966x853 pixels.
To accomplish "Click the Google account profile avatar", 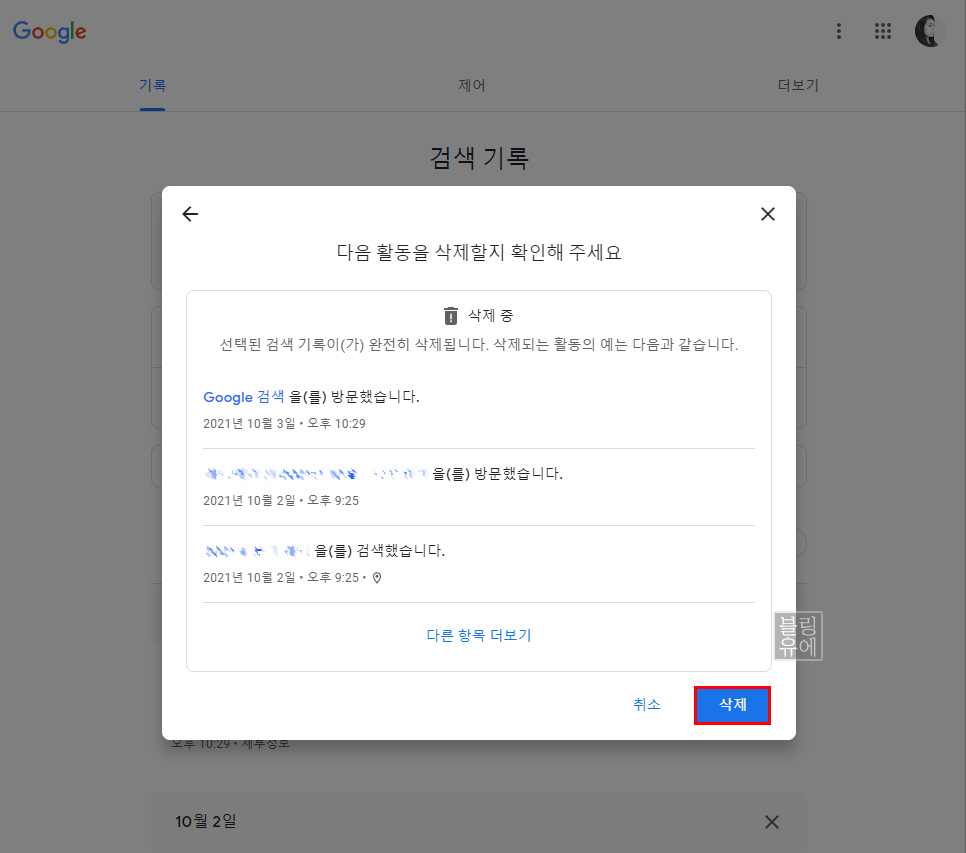I will [928, 31].
